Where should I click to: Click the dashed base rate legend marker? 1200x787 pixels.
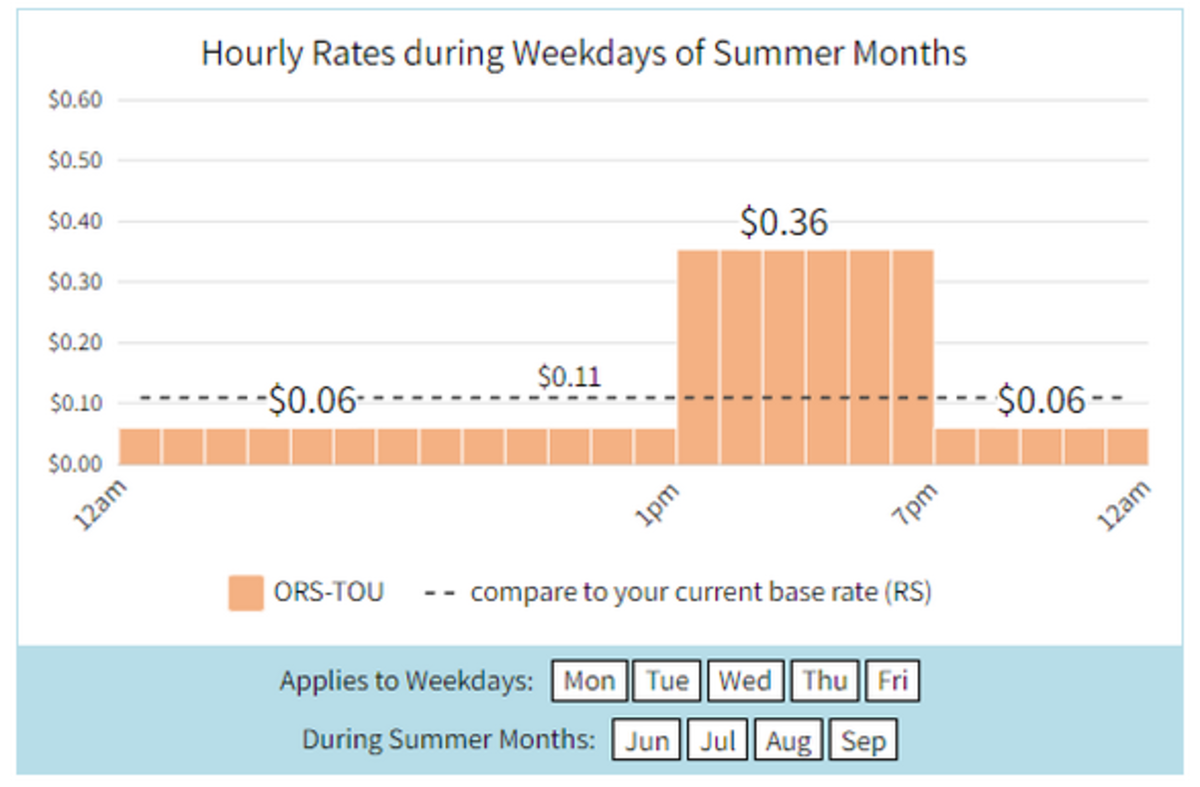pos(439,594)
